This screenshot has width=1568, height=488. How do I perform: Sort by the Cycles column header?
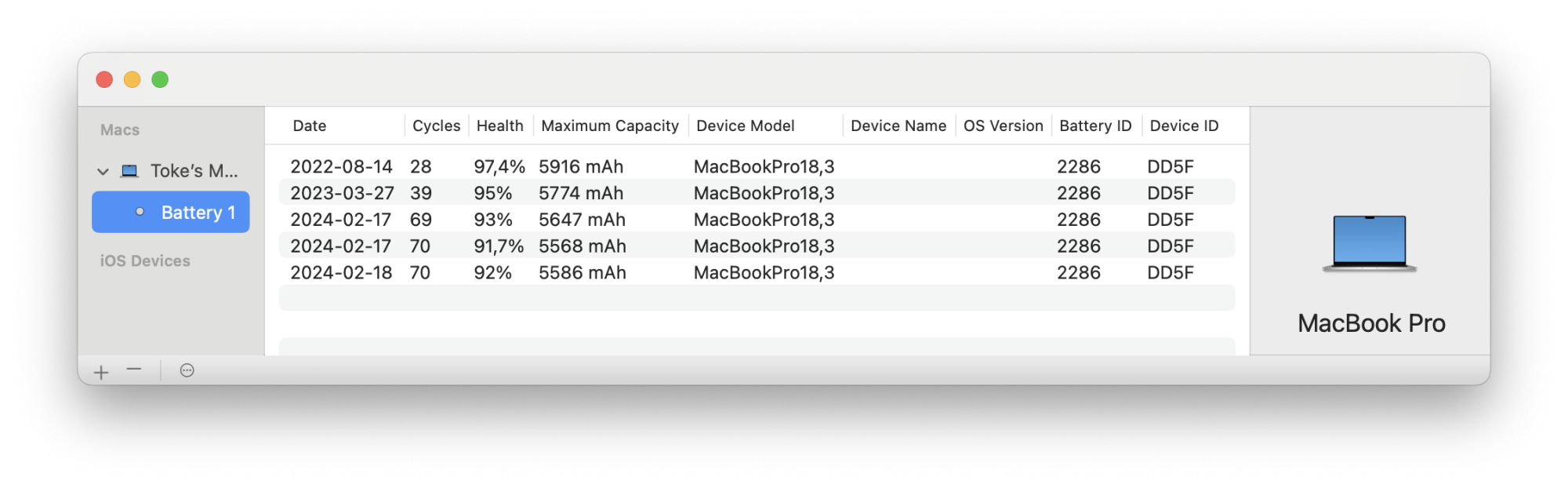point(437,126)
